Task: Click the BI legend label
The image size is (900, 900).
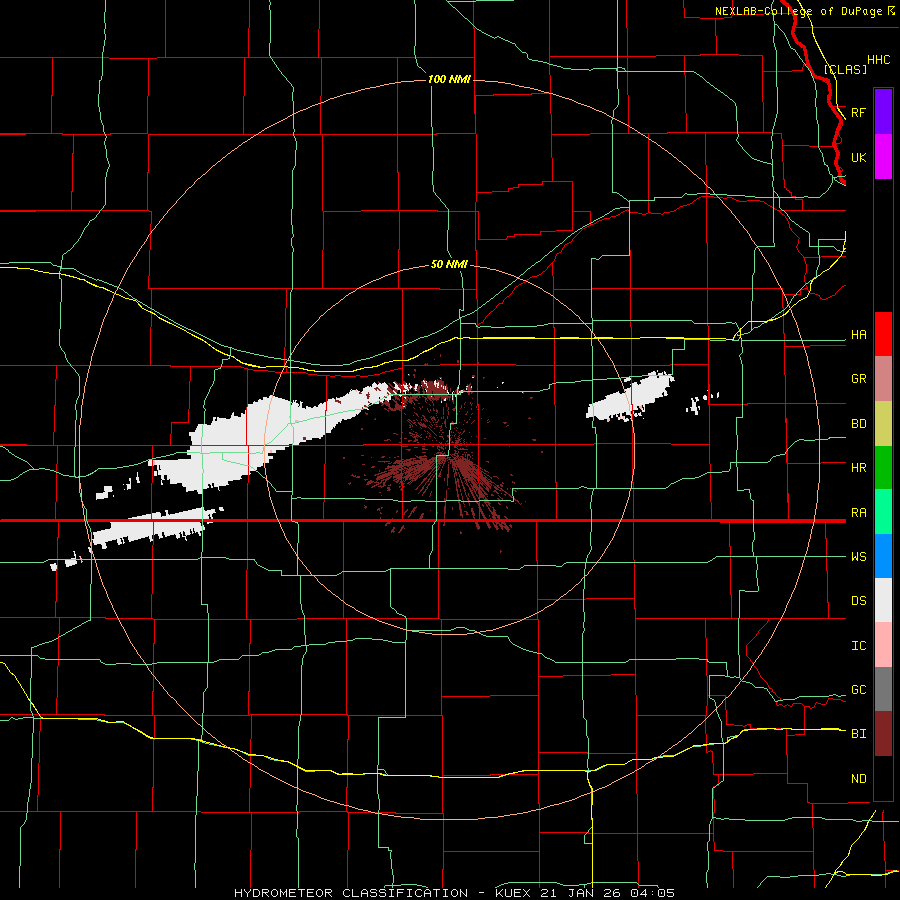Action: pos(858,734)
